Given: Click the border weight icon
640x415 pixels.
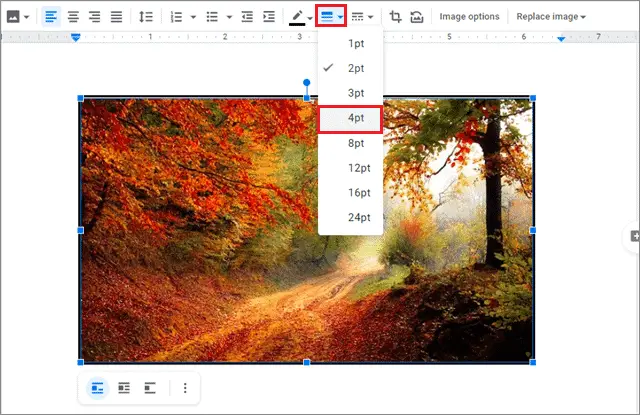Looking at the screenshot, I should tap(327, 16).
